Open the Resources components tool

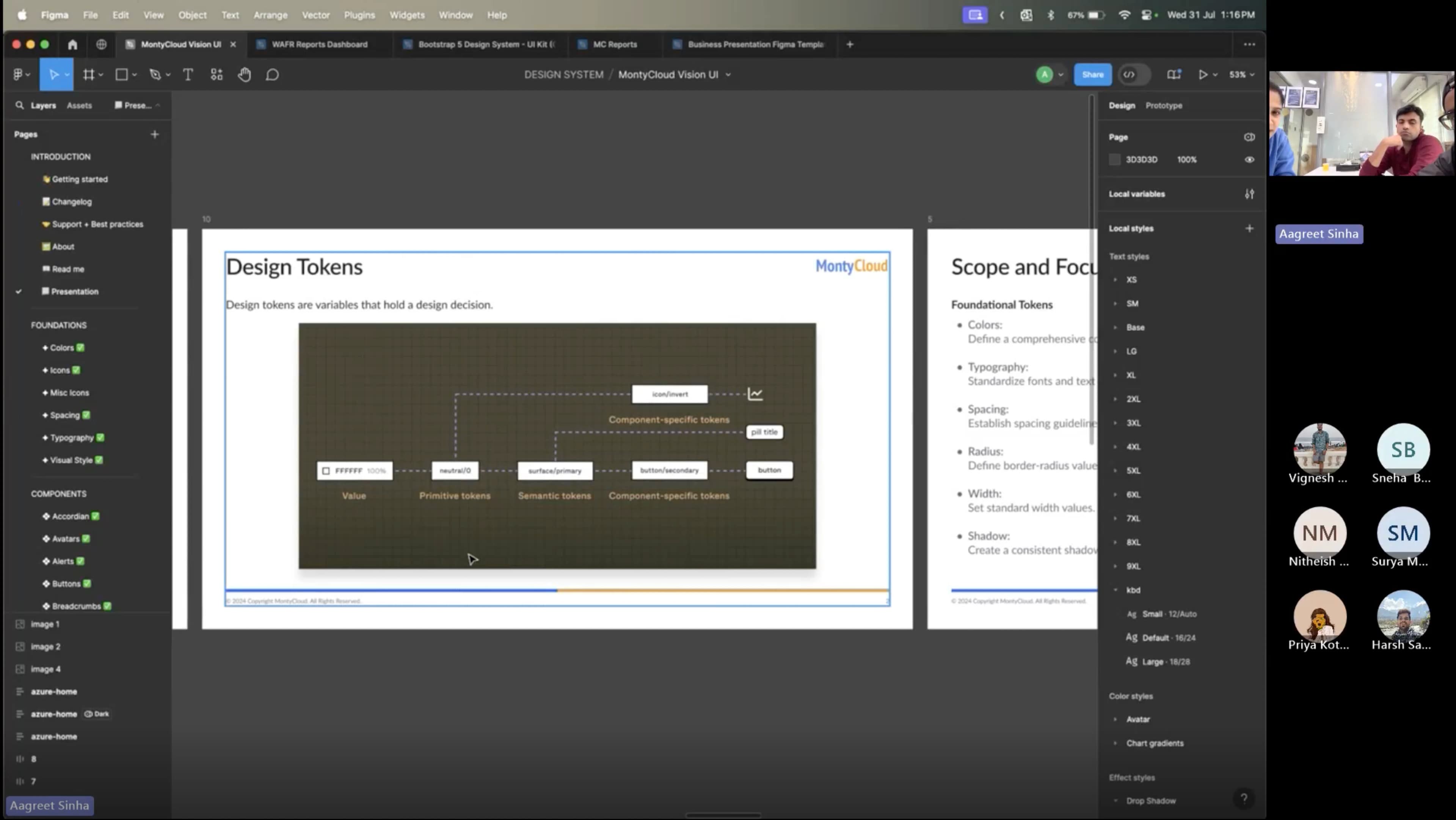pos(217,75)
